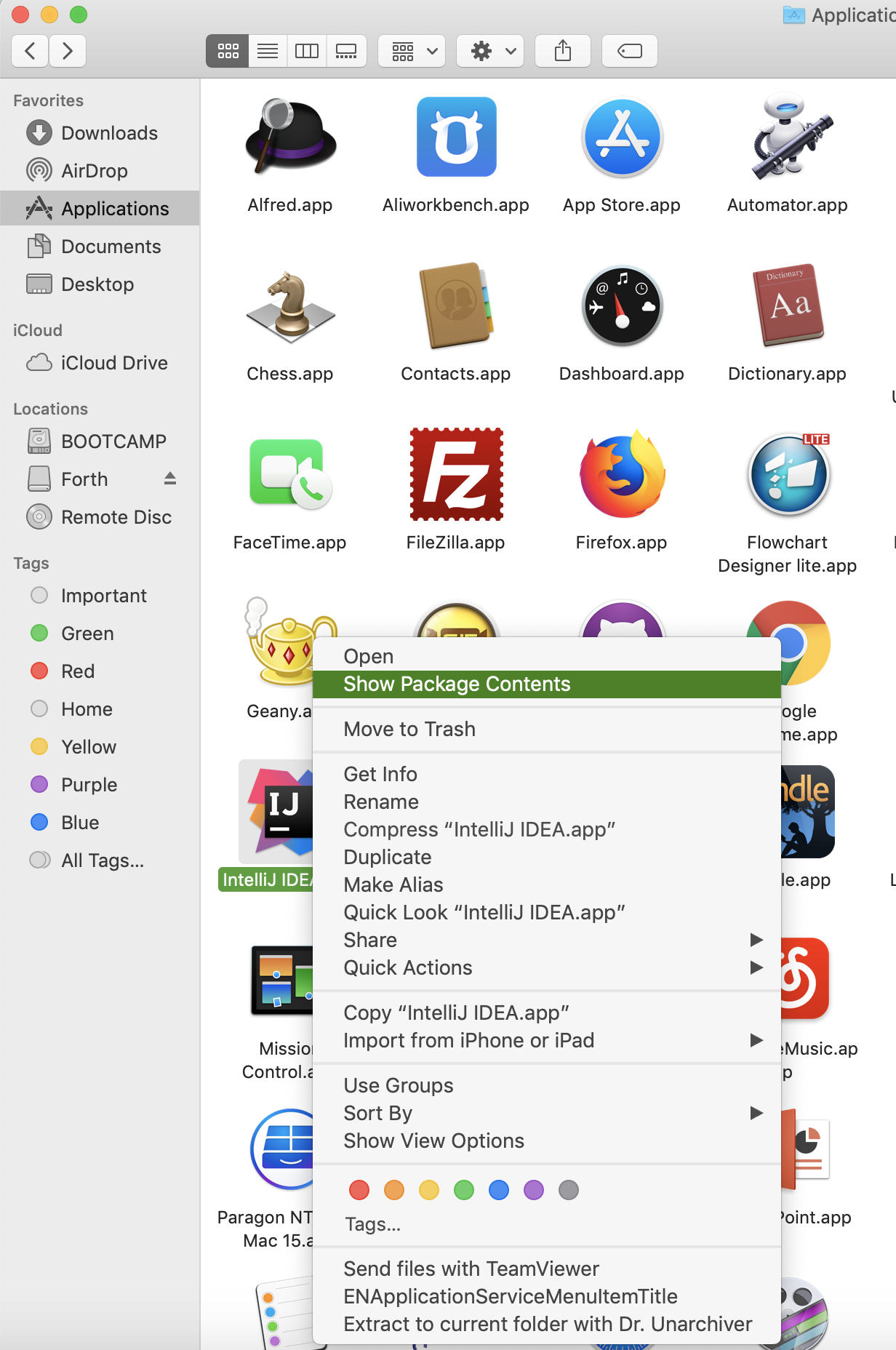Choose Quick Look "IntelliJ IDEA.app"
The height and width of the screenshot is (1350, 896).
click(x=547, y=912)
